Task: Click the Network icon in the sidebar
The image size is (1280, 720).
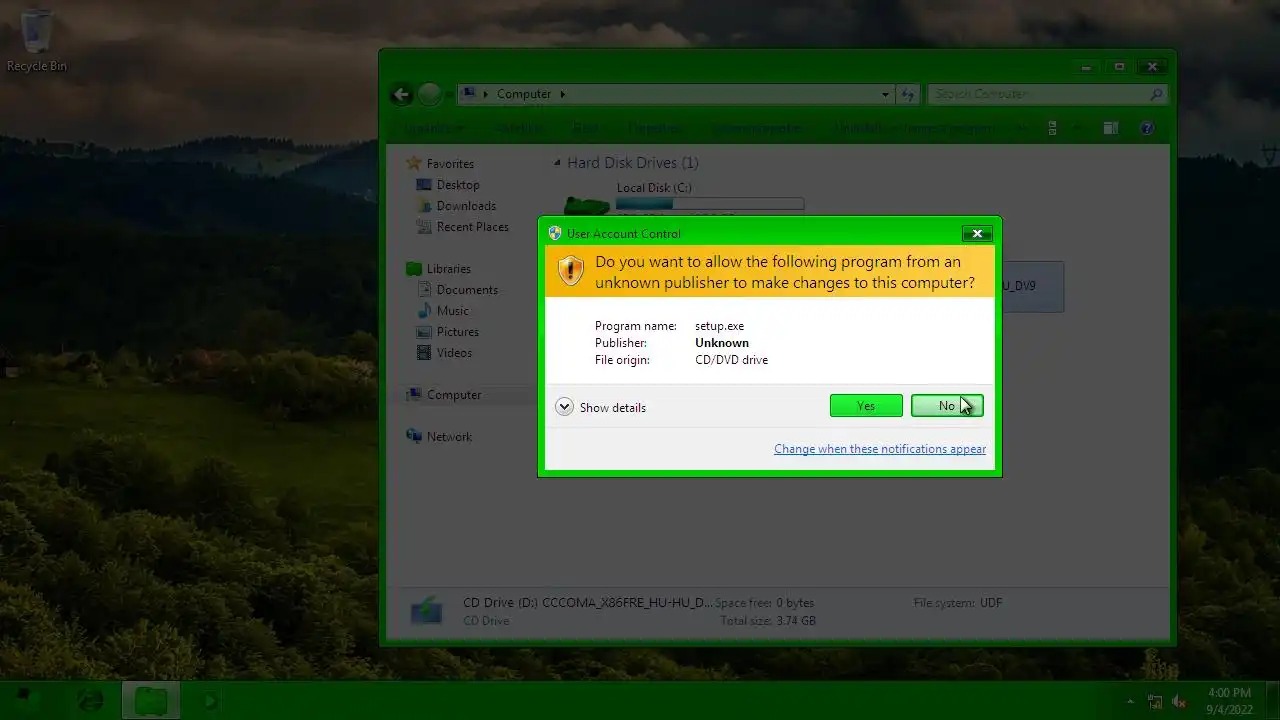Action: pyautogui.click(x=414, y=436)
